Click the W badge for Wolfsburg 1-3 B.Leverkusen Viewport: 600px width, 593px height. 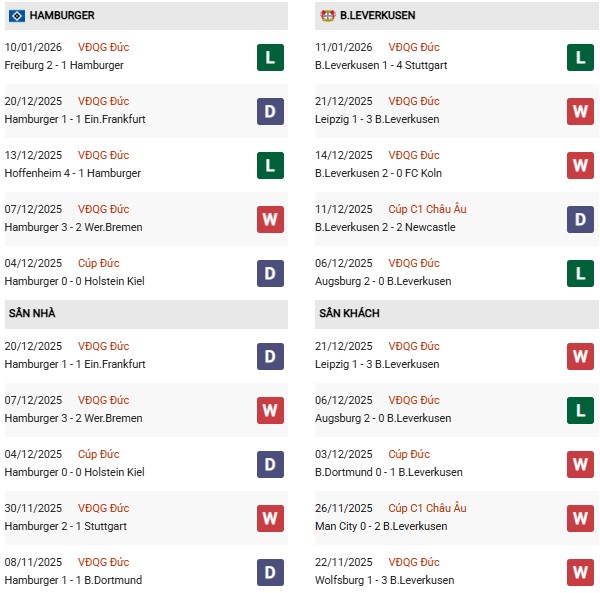tap(581, 572)
